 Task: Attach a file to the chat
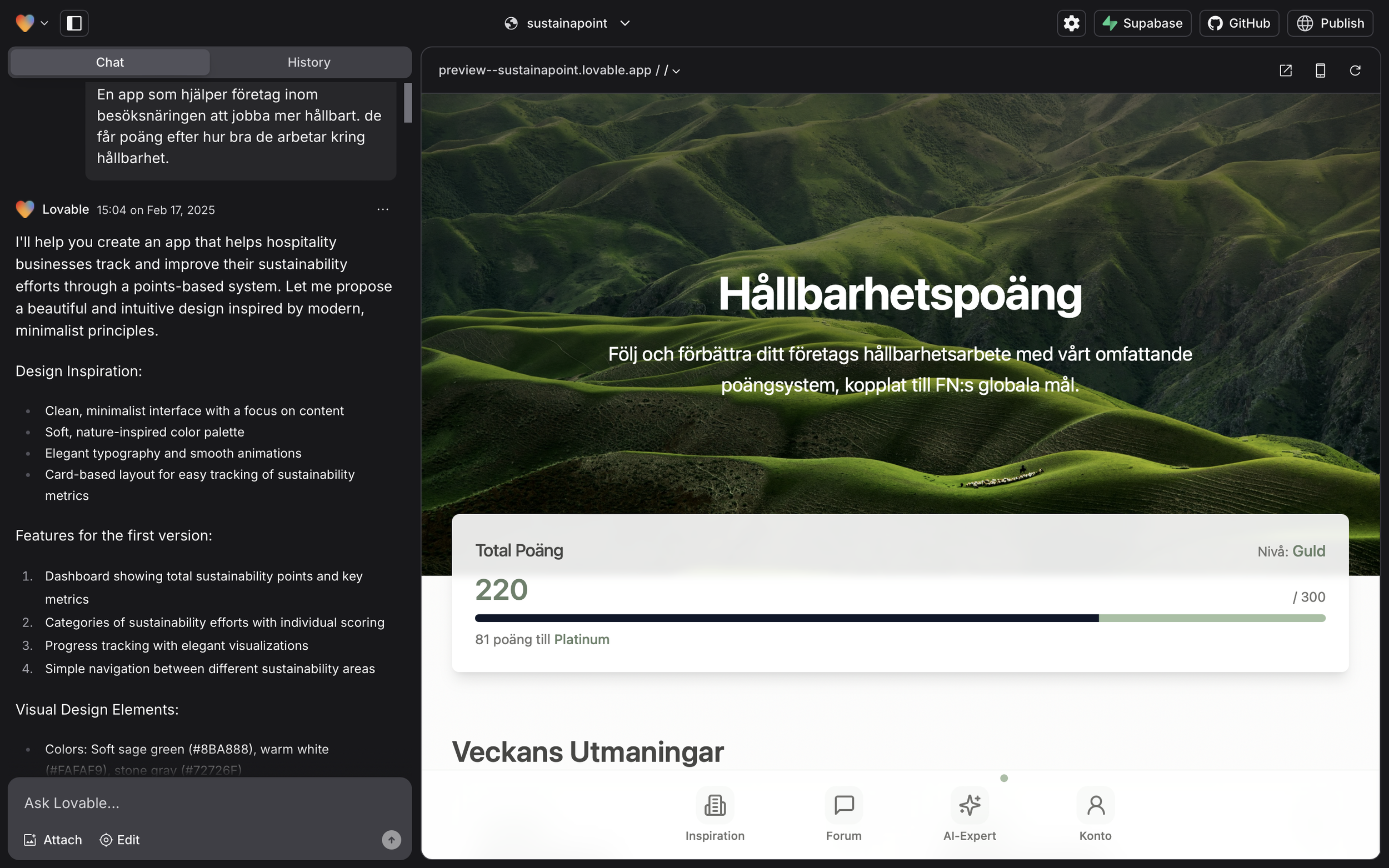(53, 839)
